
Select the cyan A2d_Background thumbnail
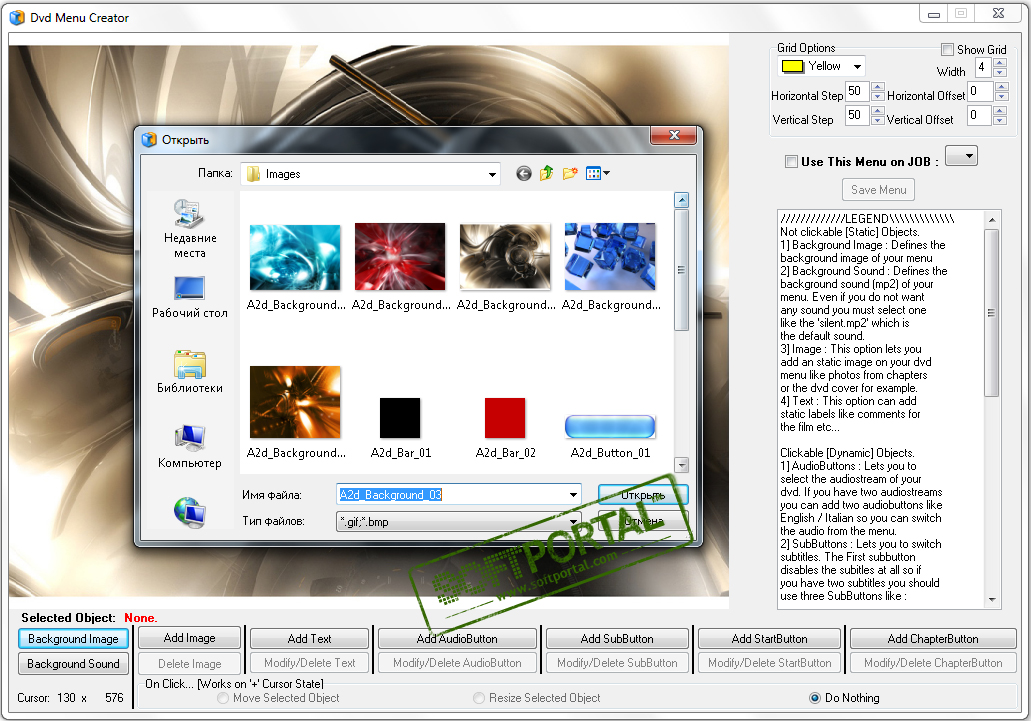(x=295, y=258)
